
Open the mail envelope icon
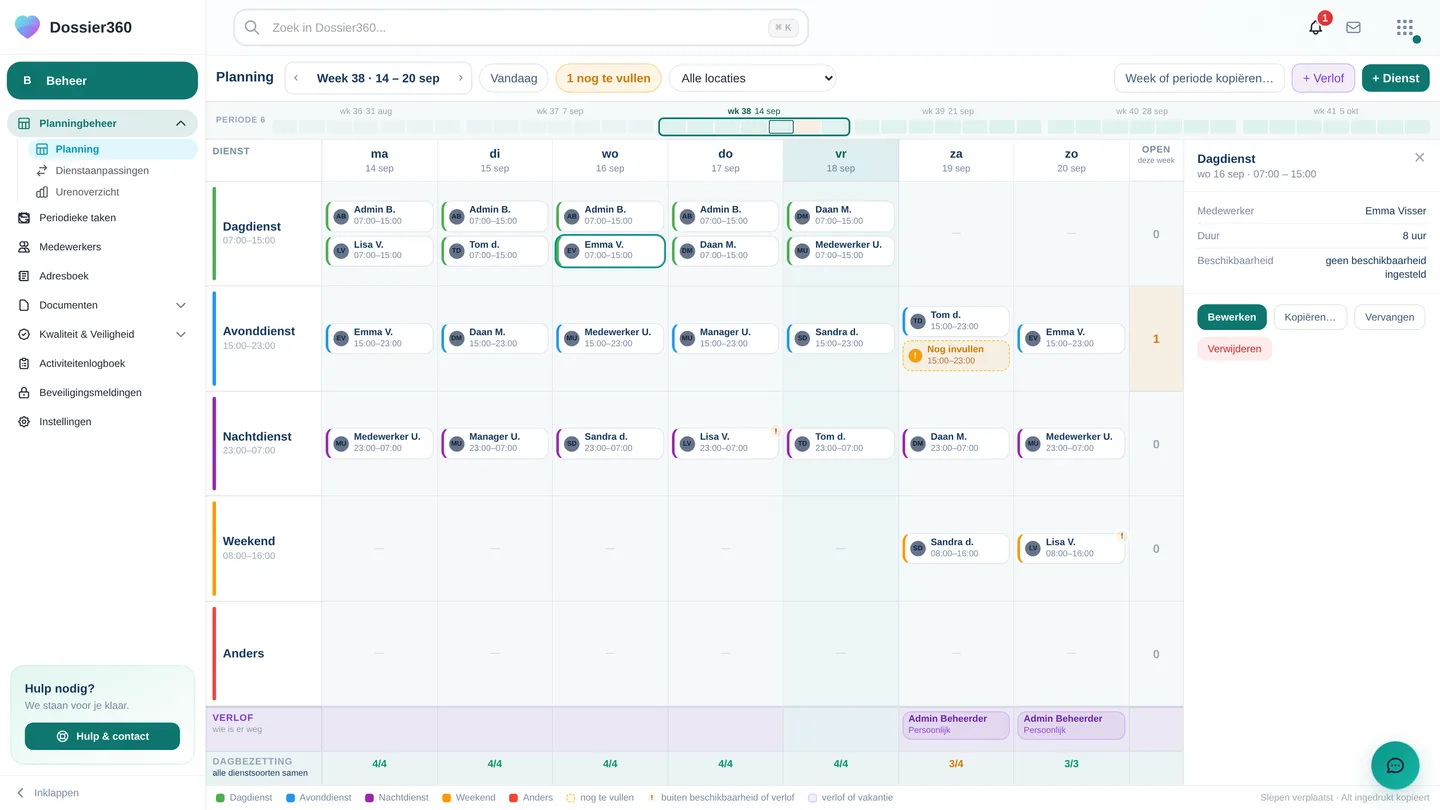point(1353,28)
